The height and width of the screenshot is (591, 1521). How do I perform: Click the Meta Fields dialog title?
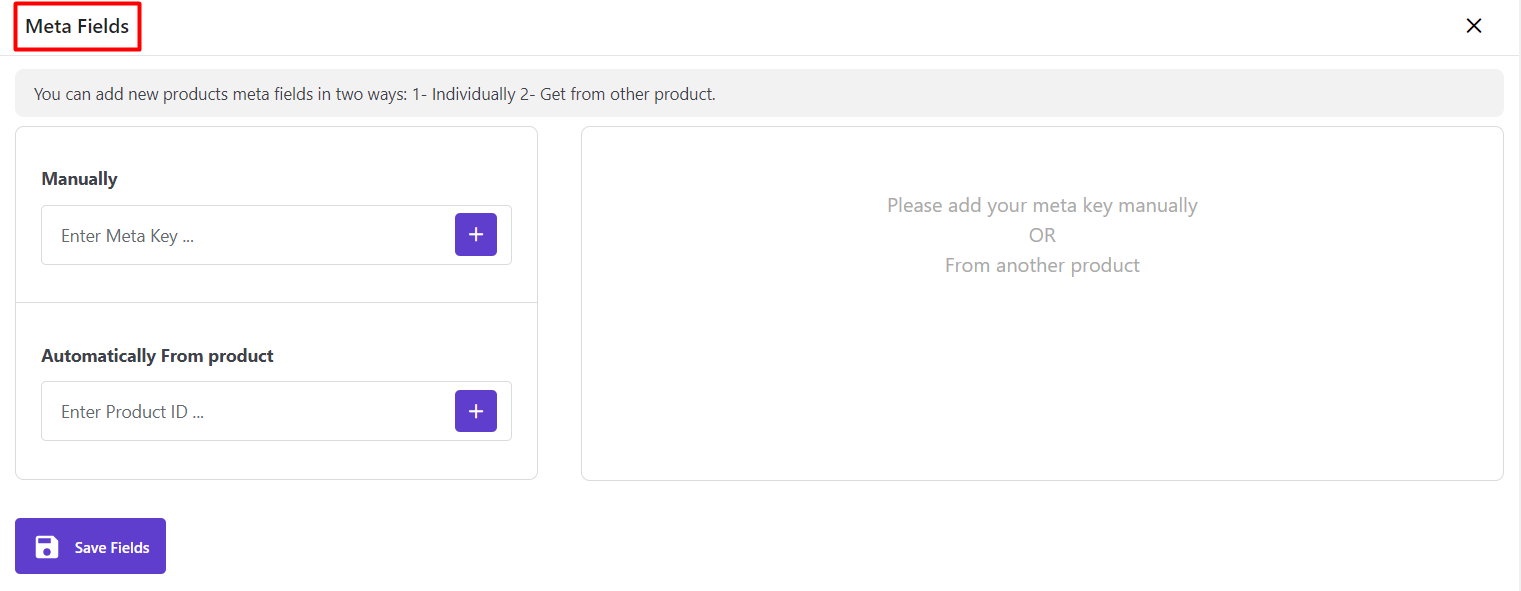tap(77, 27)
